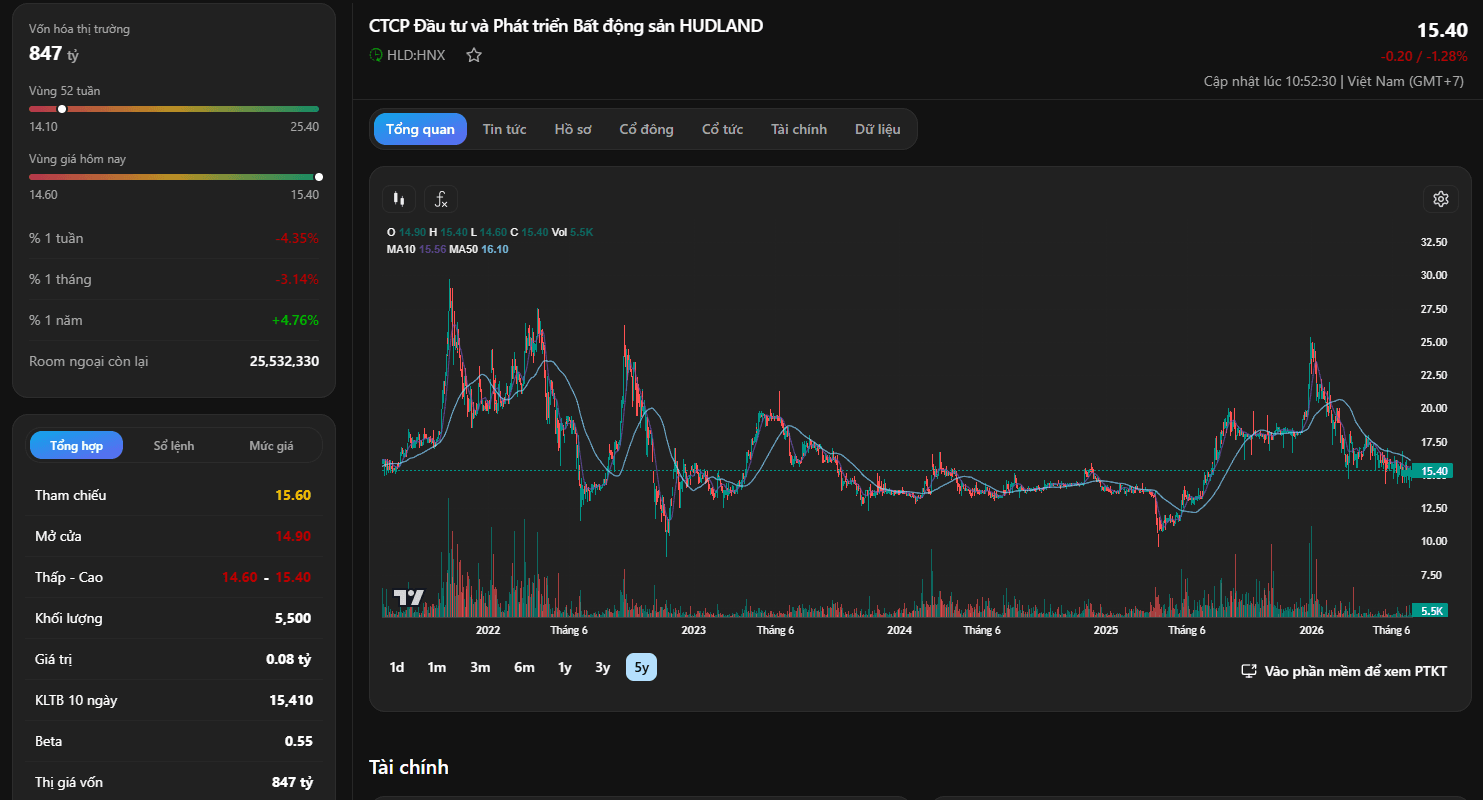
Task: Click the 15.40 current price label on the chart axis
Action: tap(1434, 471)
